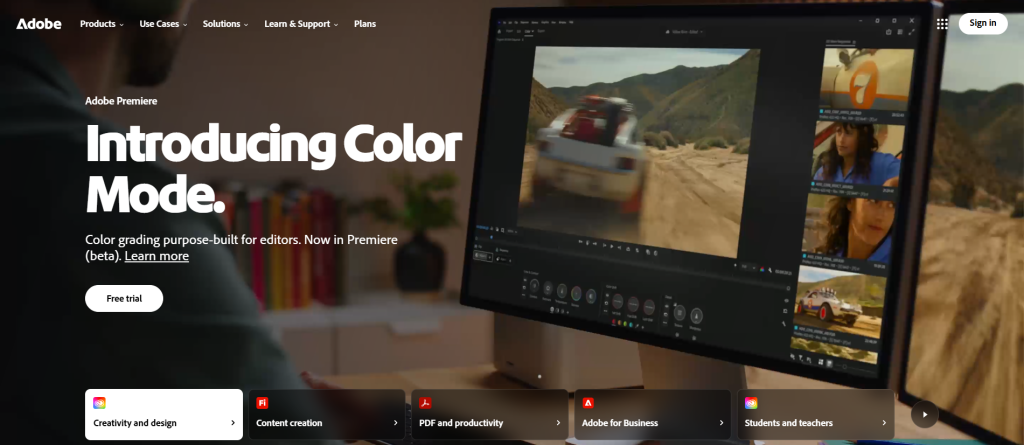This screenshot has height=445, width=1024.
Task: Click the Firefly icon on Content creation card
Action: point(262,402)
